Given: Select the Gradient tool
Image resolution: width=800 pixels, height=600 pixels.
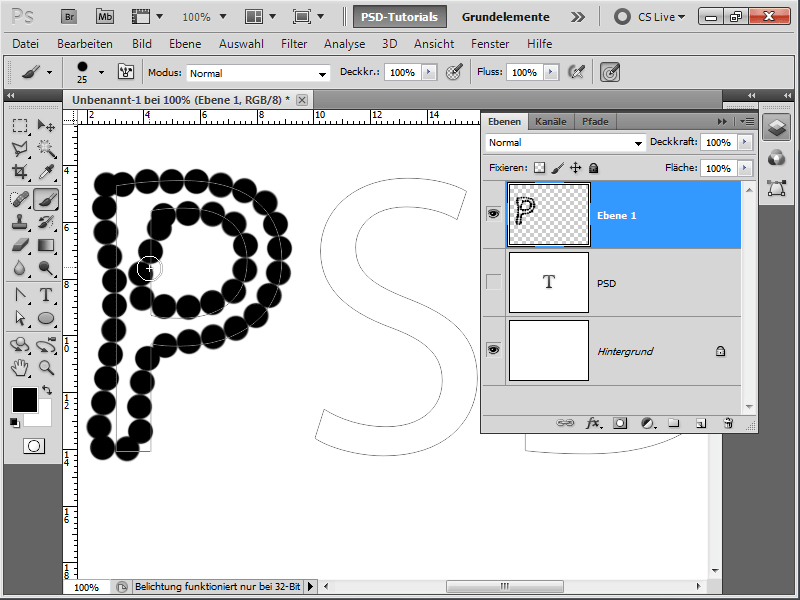Looking at the screenshot, I should coord(46,245).
